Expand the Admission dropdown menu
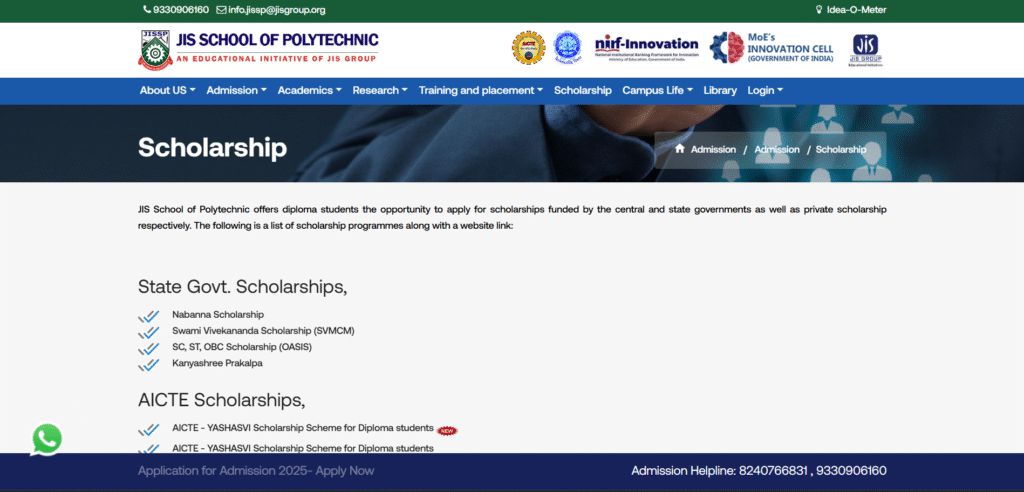This screenshot has width=1024, height=492. pyautogui.click(x=236, y=90)
